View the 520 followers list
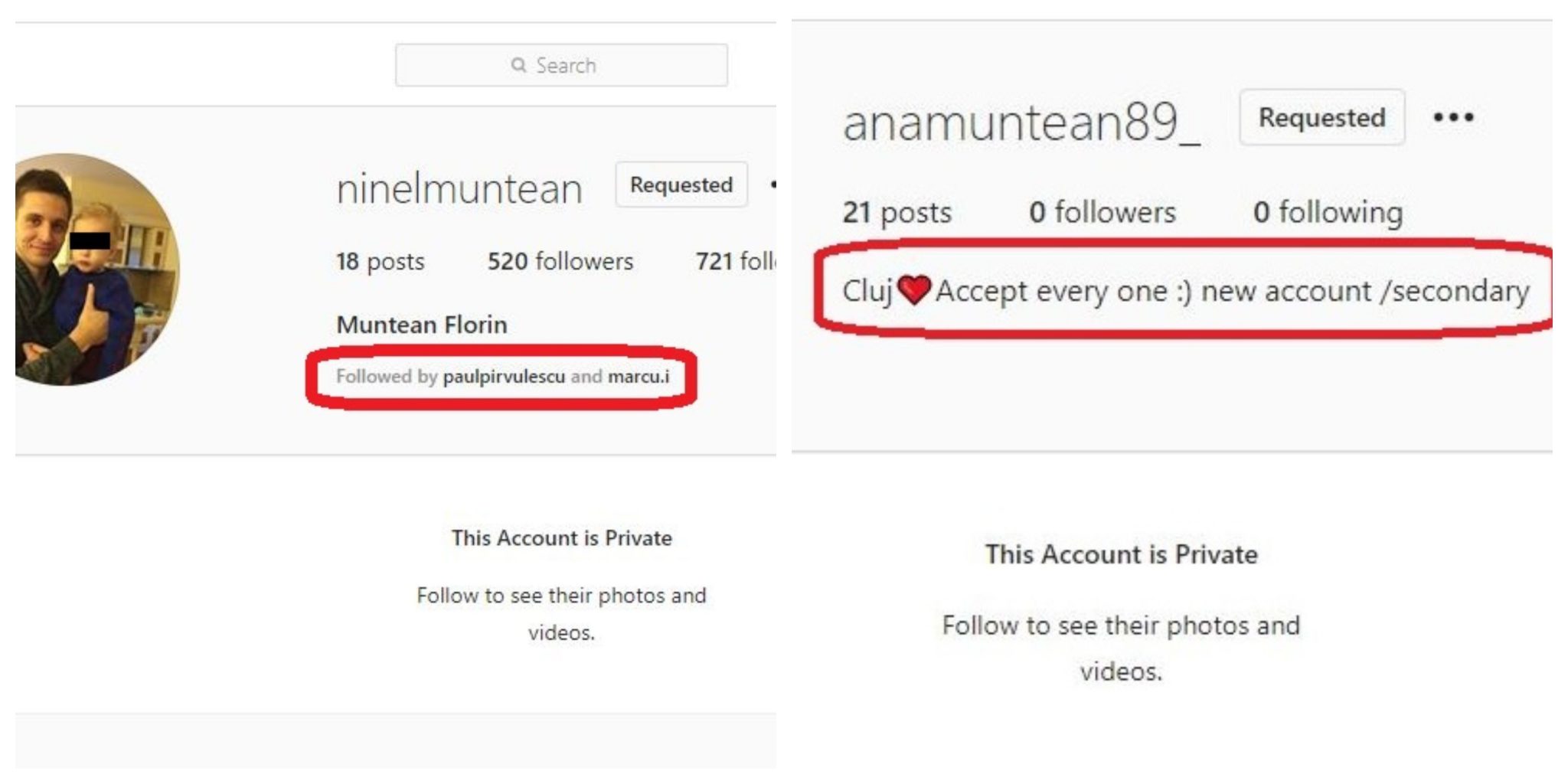This screenshot has height=784, width=1568. (560, 262)
